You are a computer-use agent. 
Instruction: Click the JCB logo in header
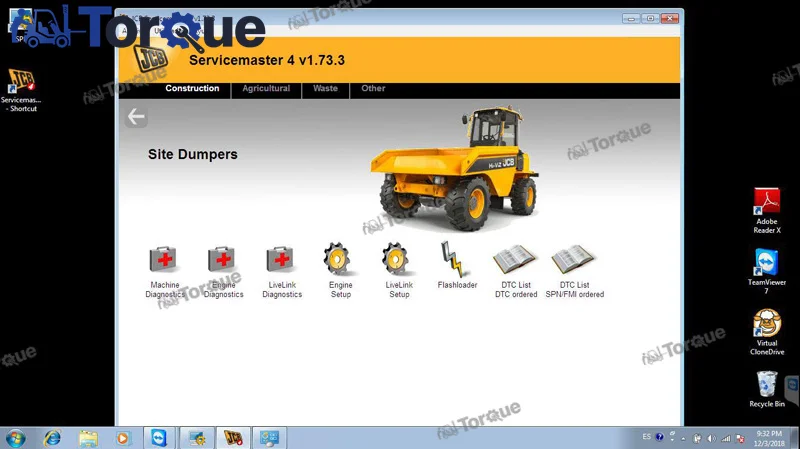click(x=151, y=58)
